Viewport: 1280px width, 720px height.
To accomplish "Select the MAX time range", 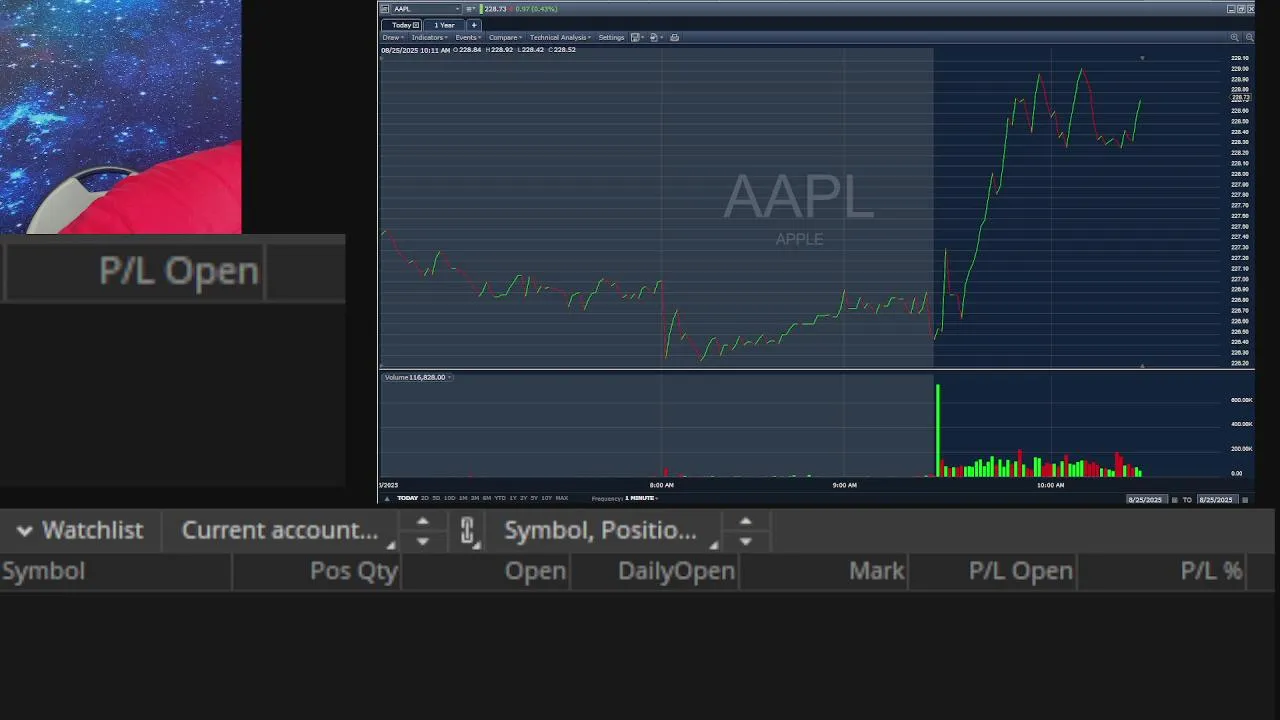I will [x=562, y=498].
